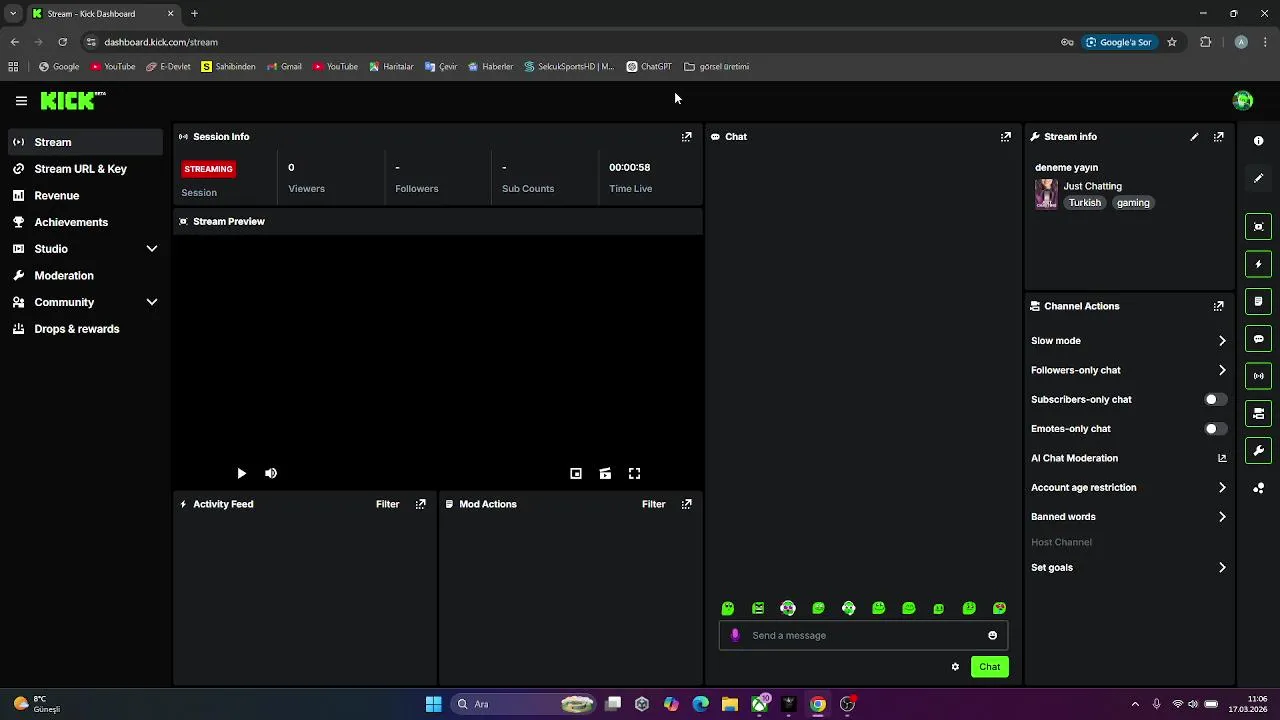Open chat settings gear next to Chat button

(955, 667)
